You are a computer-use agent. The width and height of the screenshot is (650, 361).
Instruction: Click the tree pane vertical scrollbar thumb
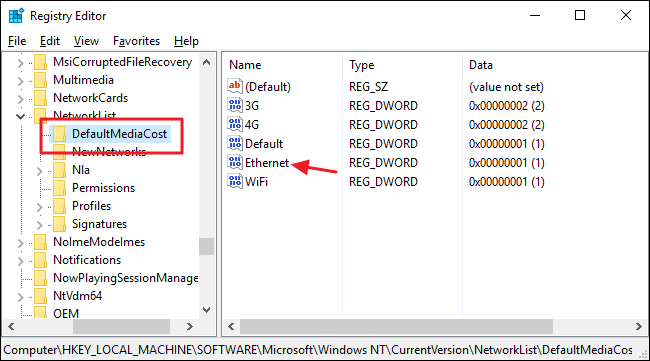tap(206, 246)
